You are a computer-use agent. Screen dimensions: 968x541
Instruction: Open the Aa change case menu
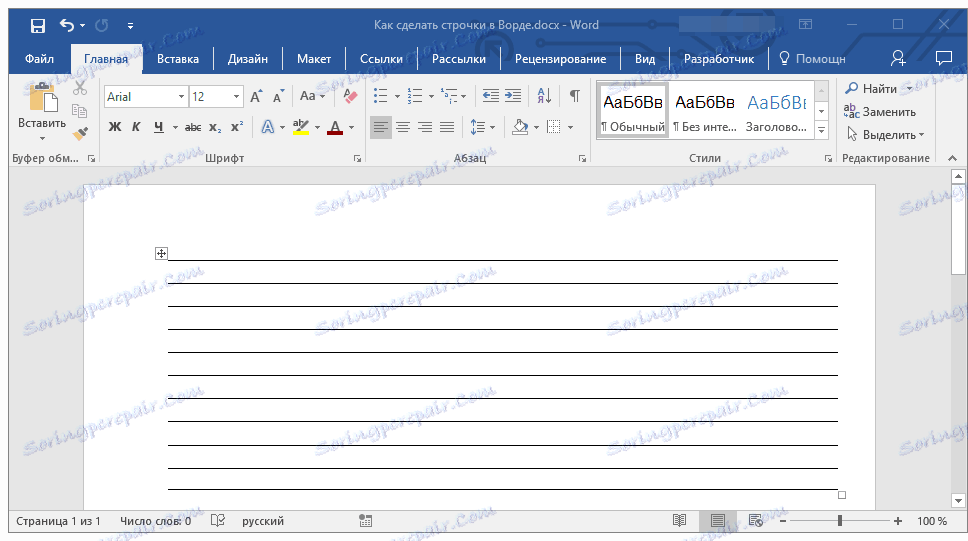(x=312, y=96)
